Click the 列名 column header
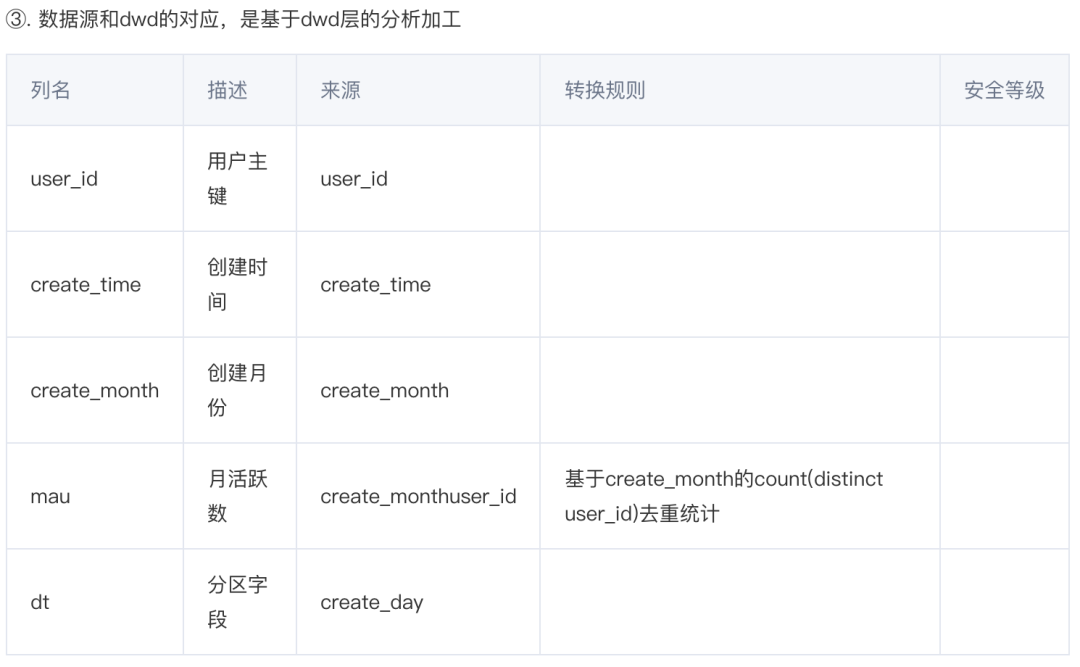The width and height of the screenshot is (1080, 667). 51,90
